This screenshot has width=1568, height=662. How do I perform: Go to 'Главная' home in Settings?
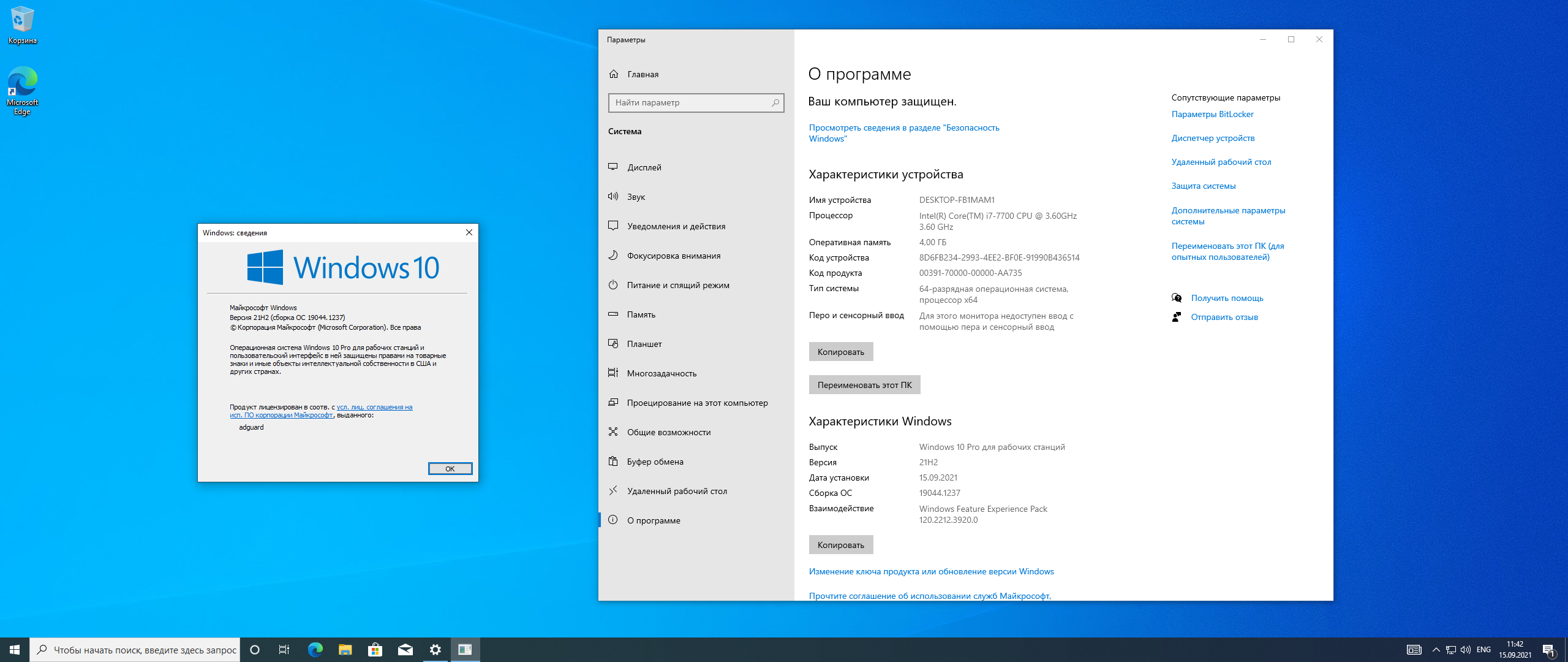[x=696, y=74]
